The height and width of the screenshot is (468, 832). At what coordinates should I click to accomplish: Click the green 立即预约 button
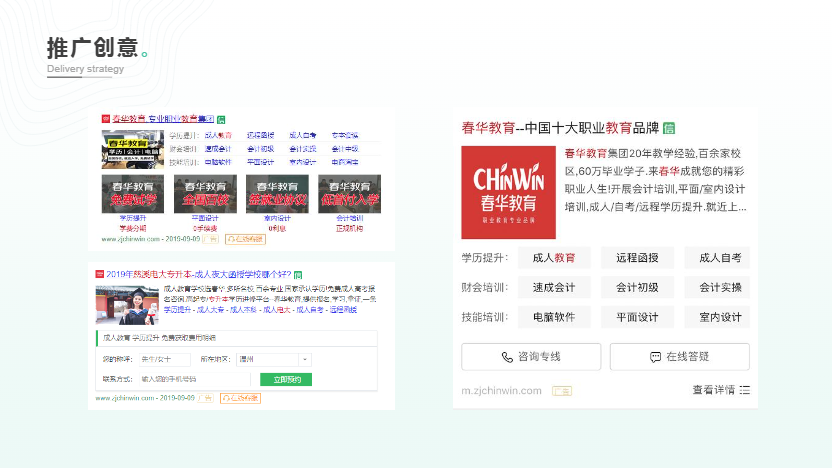click(286, 379)
